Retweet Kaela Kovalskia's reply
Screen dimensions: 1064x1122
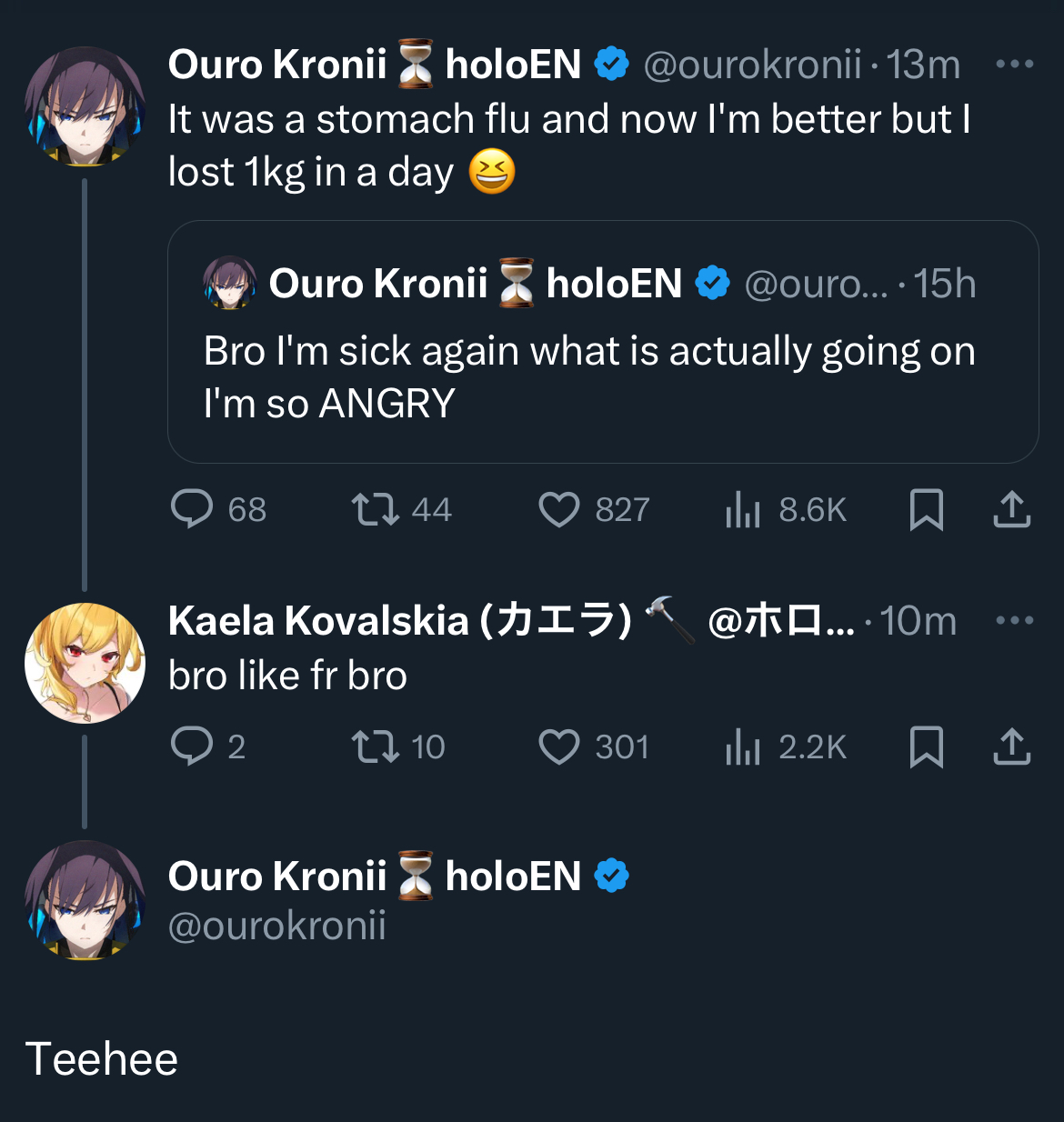click(376, 746)
